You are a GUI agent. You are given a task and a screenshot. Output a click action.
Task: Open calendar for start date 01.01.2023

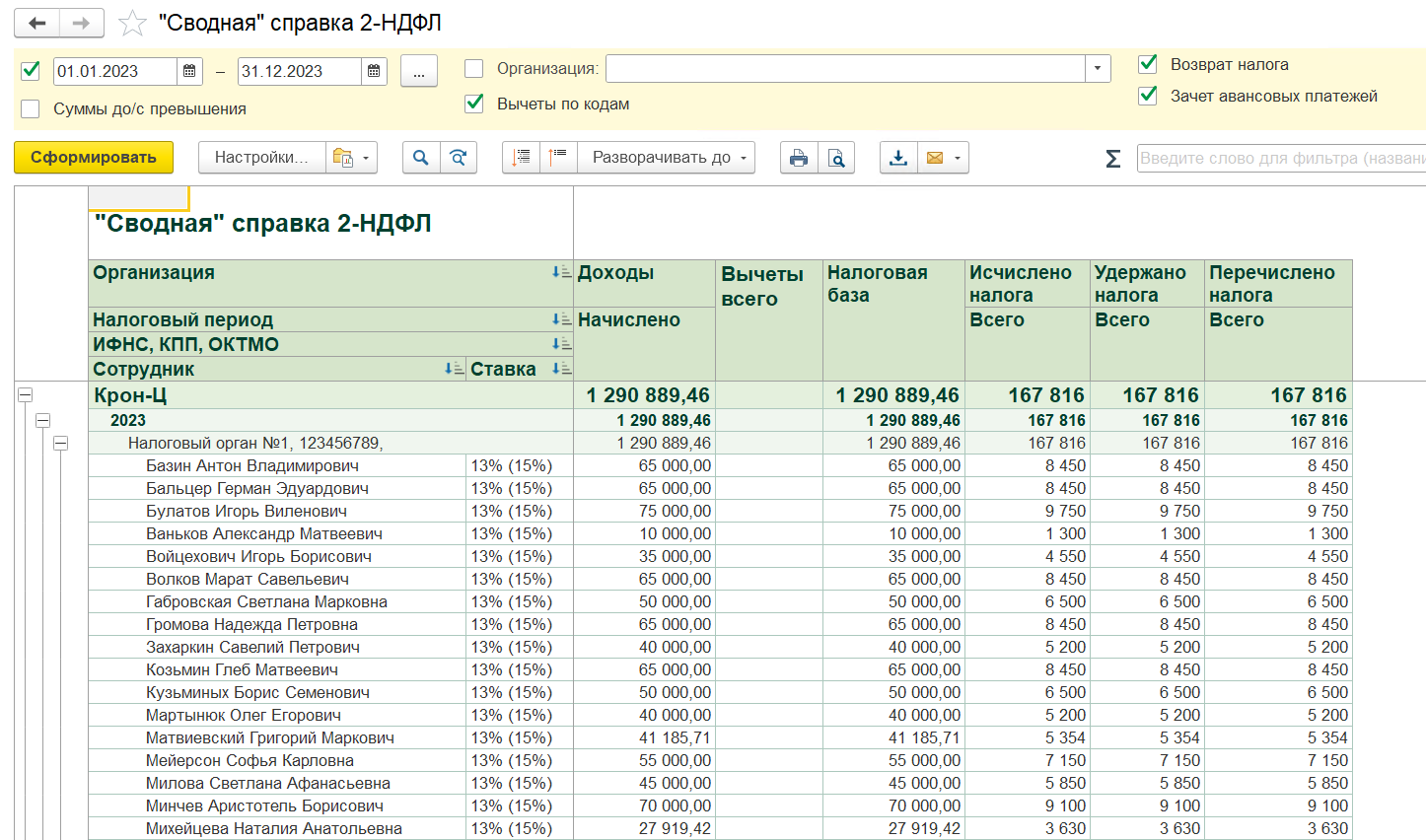(x=189, y=71)
